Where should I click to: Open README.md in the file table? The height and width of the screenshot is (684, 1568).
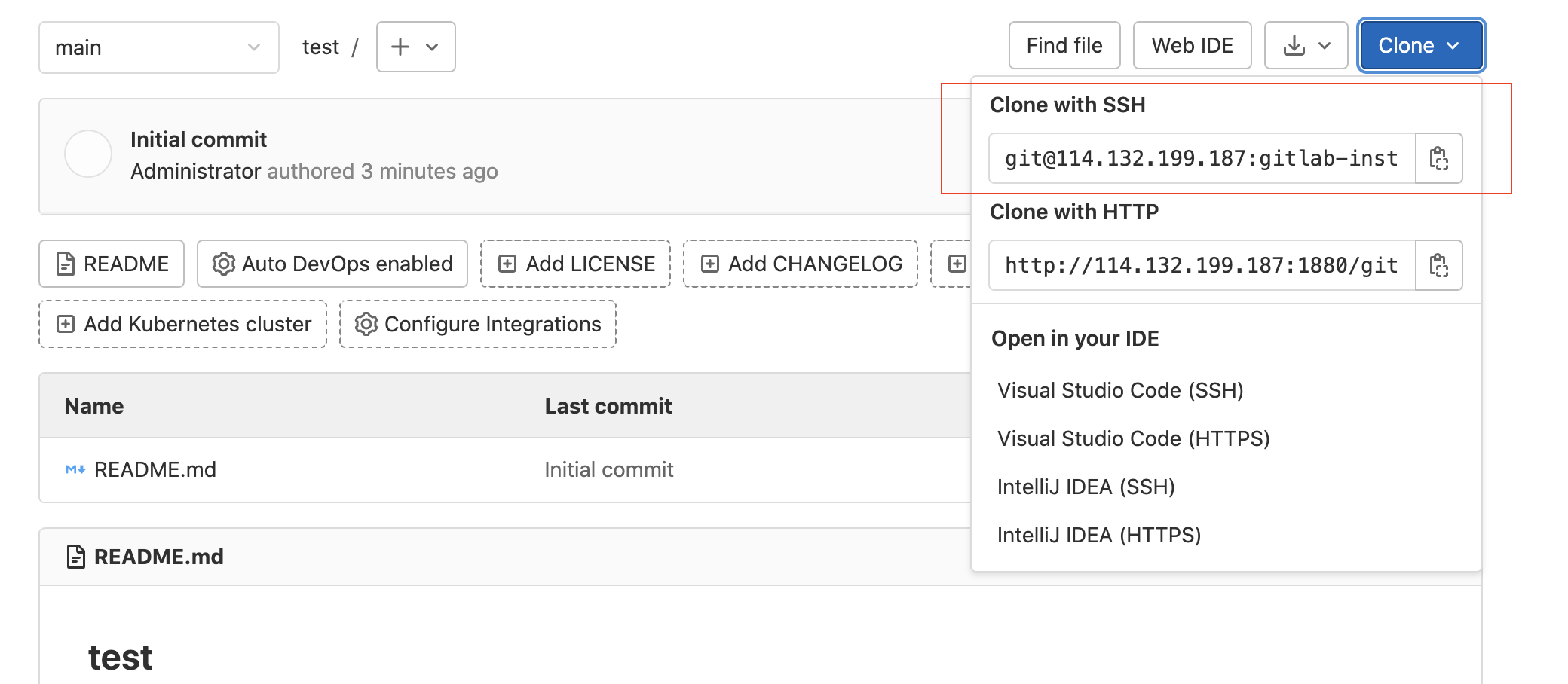click(155, 469)
